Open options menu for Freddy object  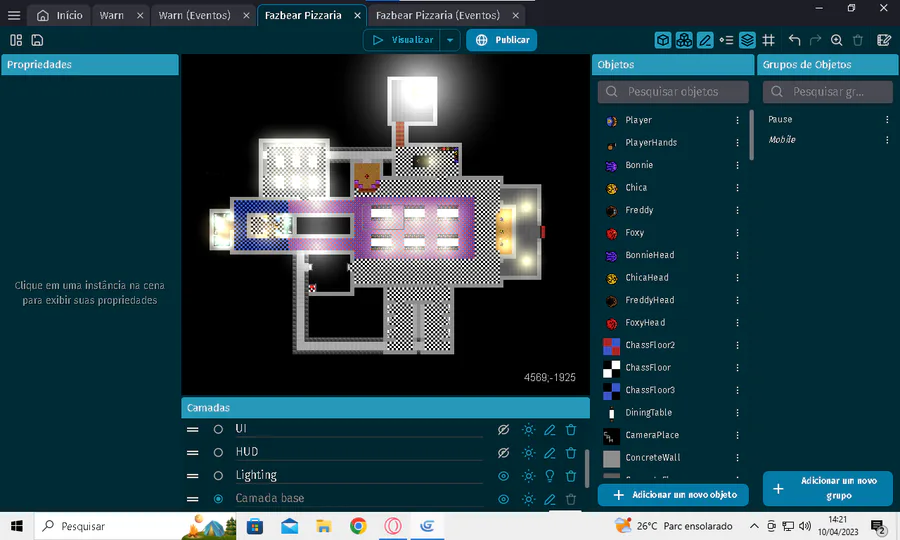[738, 210]
